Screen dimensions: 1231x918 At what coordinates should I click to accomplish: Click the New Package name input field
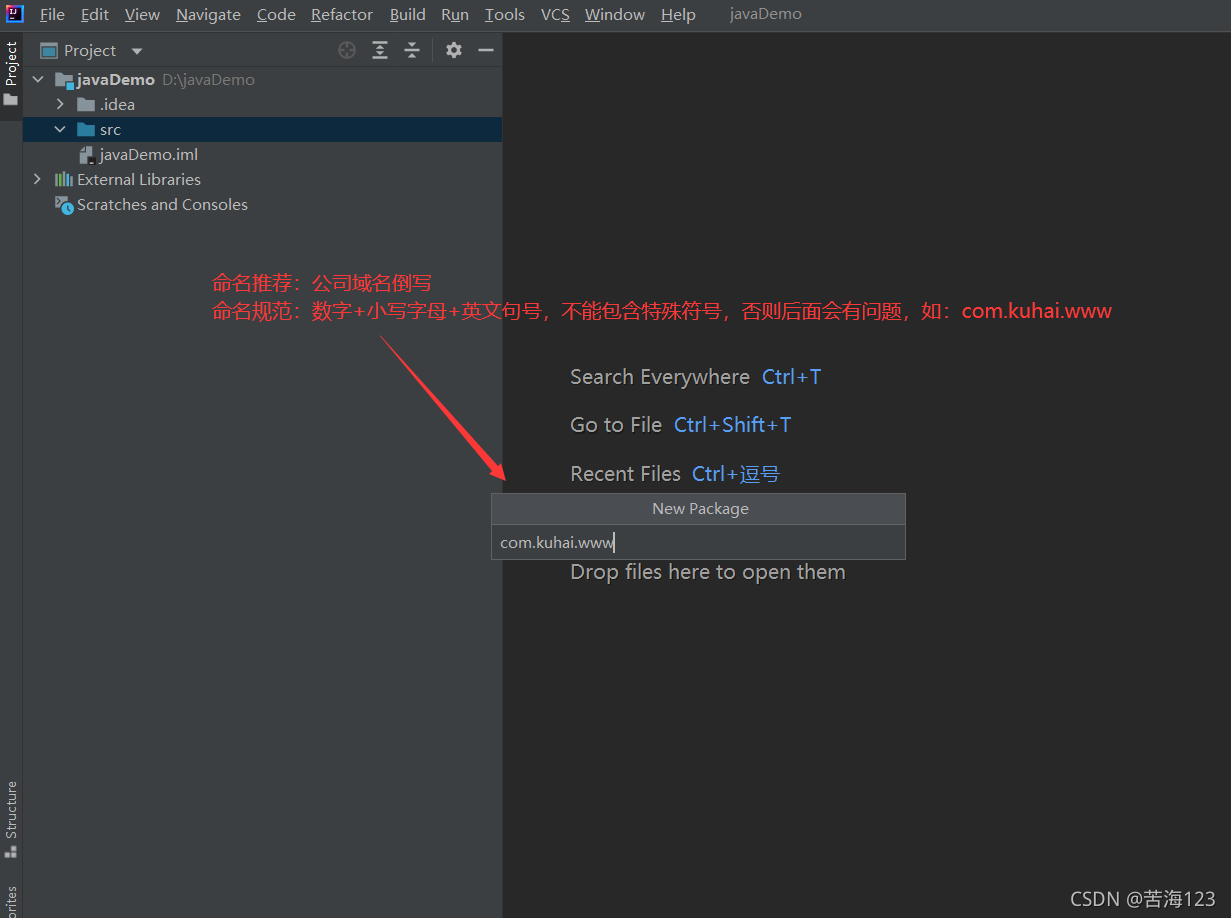(x=698, y=542)
